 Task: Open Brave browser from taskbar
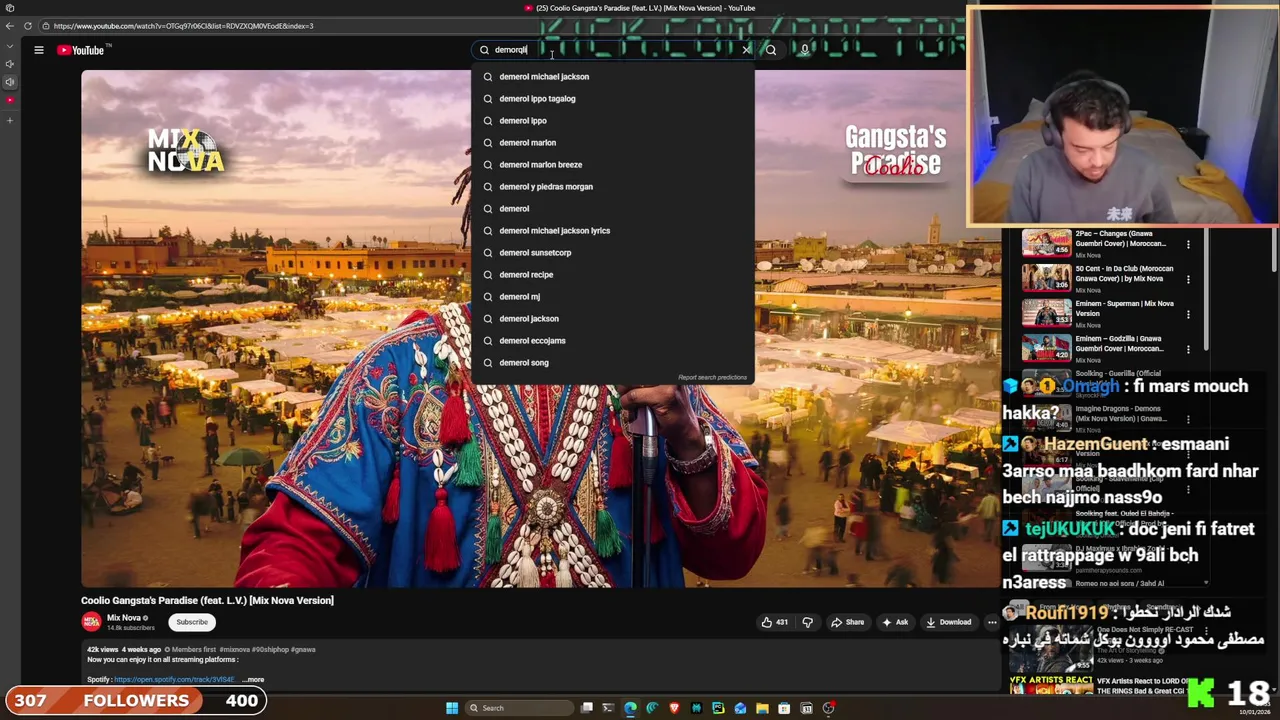click(674, 708)
